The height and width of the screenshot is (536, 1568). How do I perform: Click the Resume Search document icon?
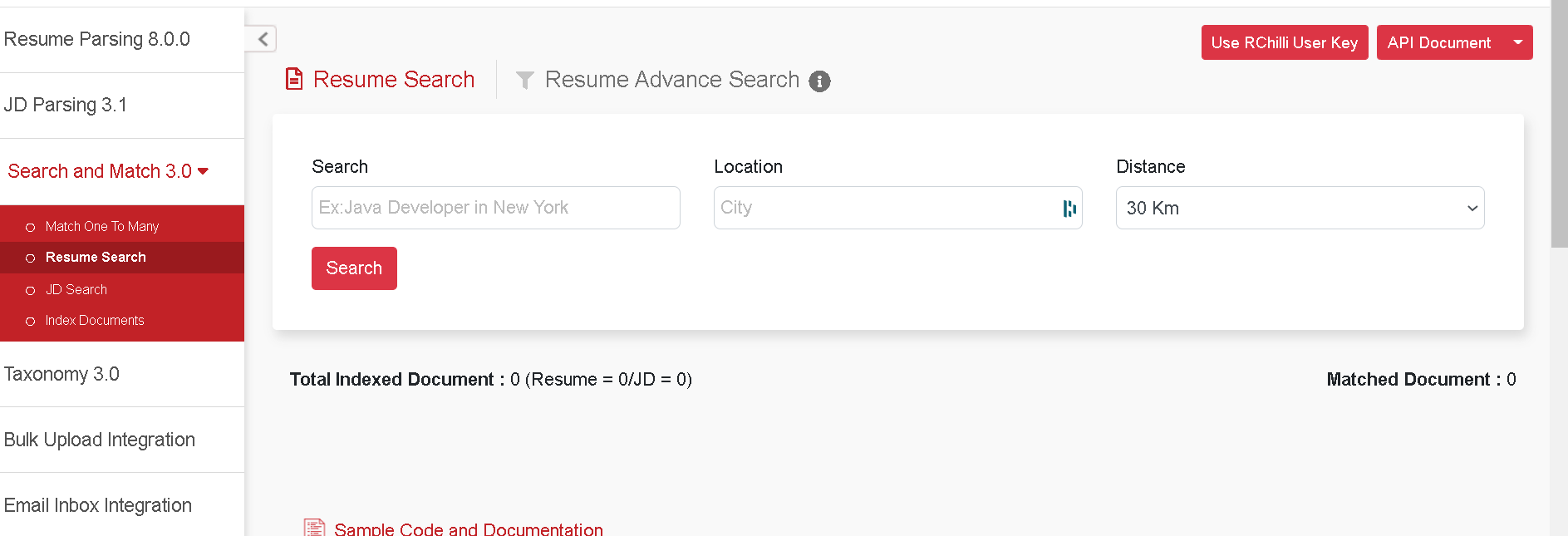tap(294, 79)
